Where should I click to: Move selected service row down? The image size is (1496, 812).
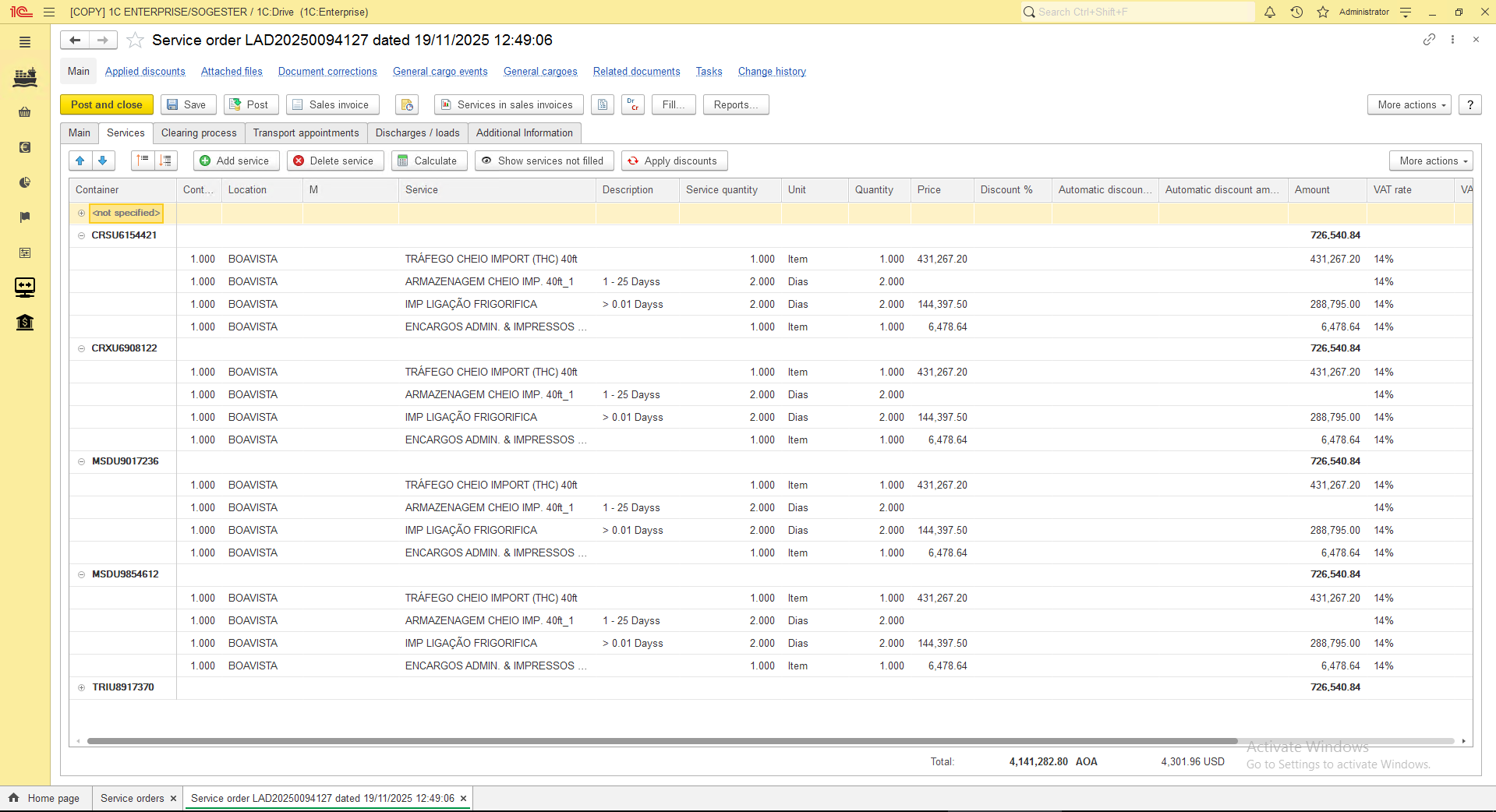[x=103, y=161]
